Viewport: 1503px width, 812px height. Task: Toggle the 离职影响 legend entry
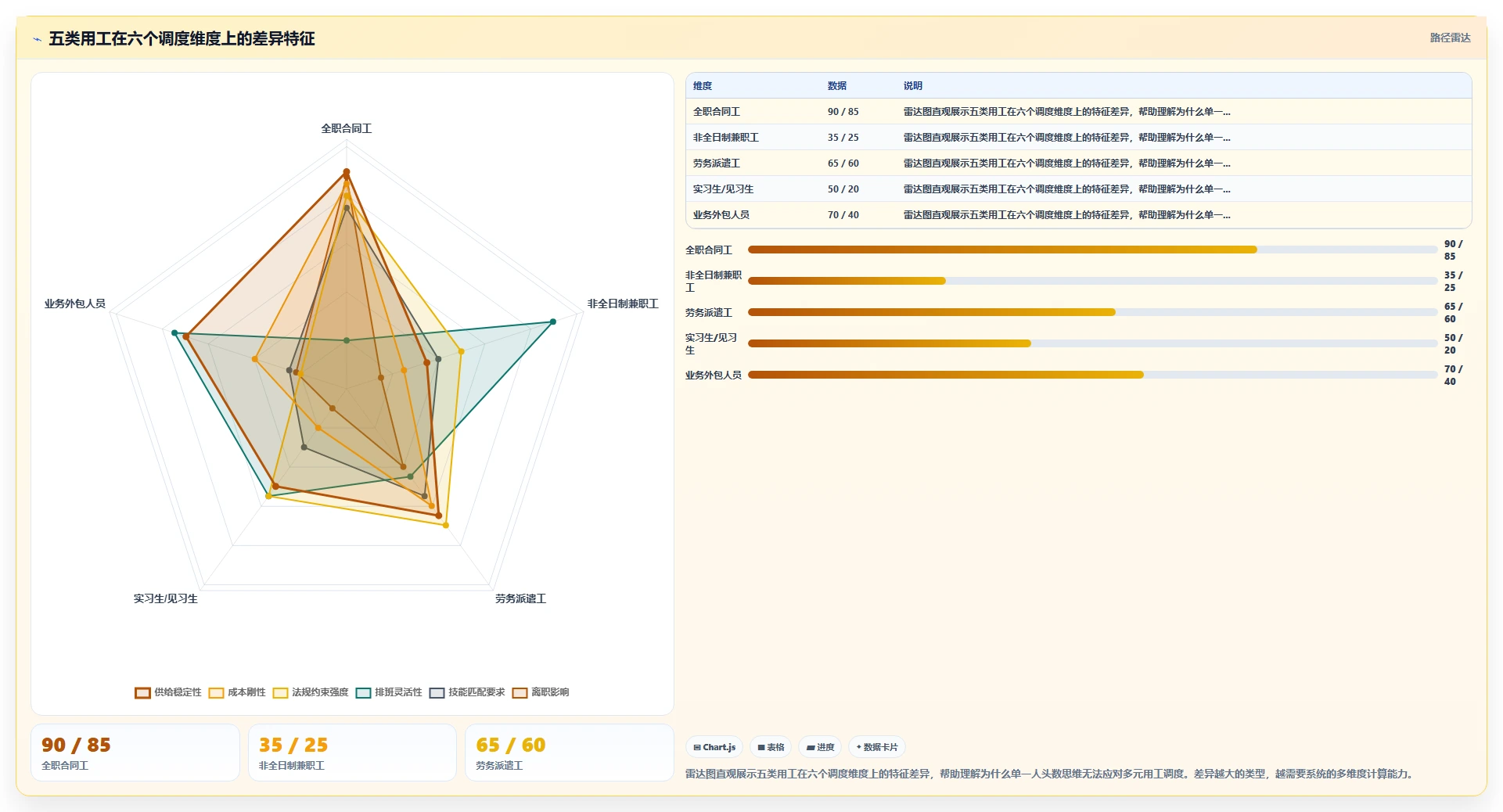541,692
